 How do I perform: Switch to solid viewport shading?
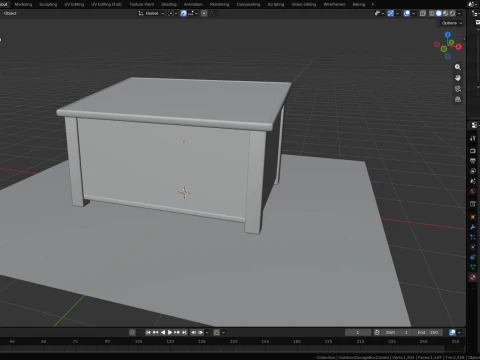pyautogui.click(x=439, y=13)
